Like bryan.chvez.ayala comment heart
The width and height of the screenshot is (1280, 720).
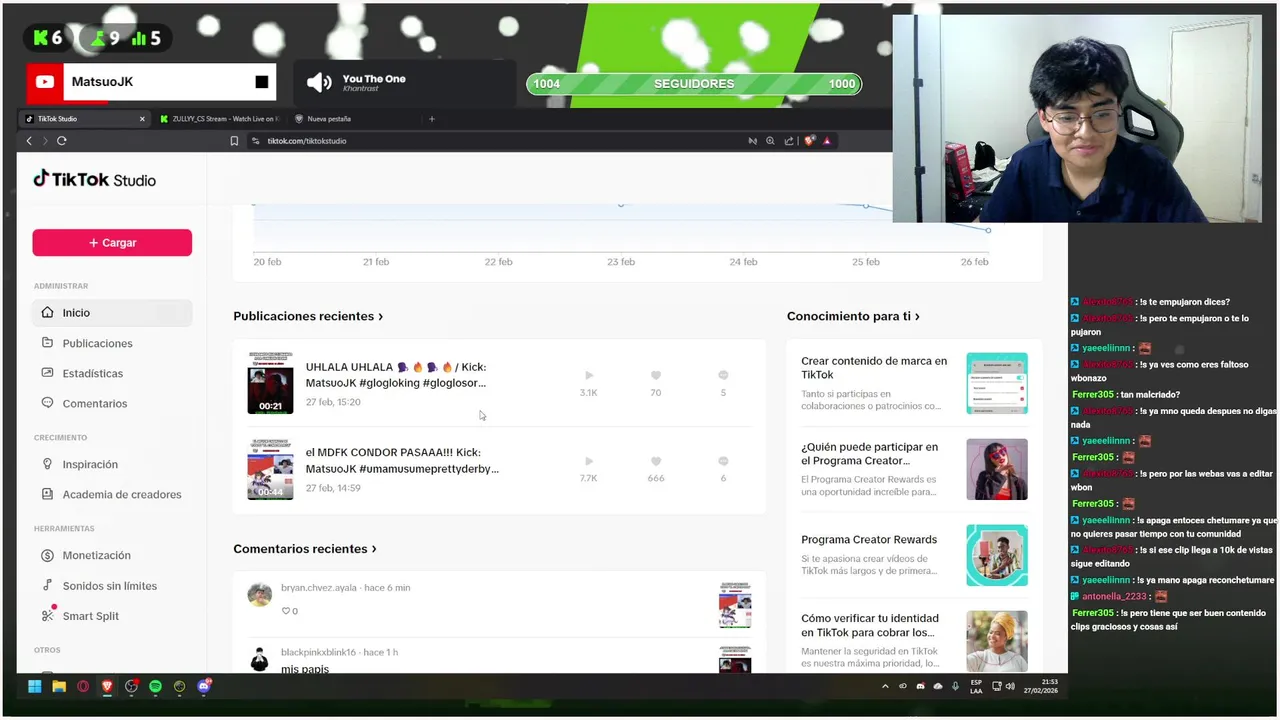point(285,611)
